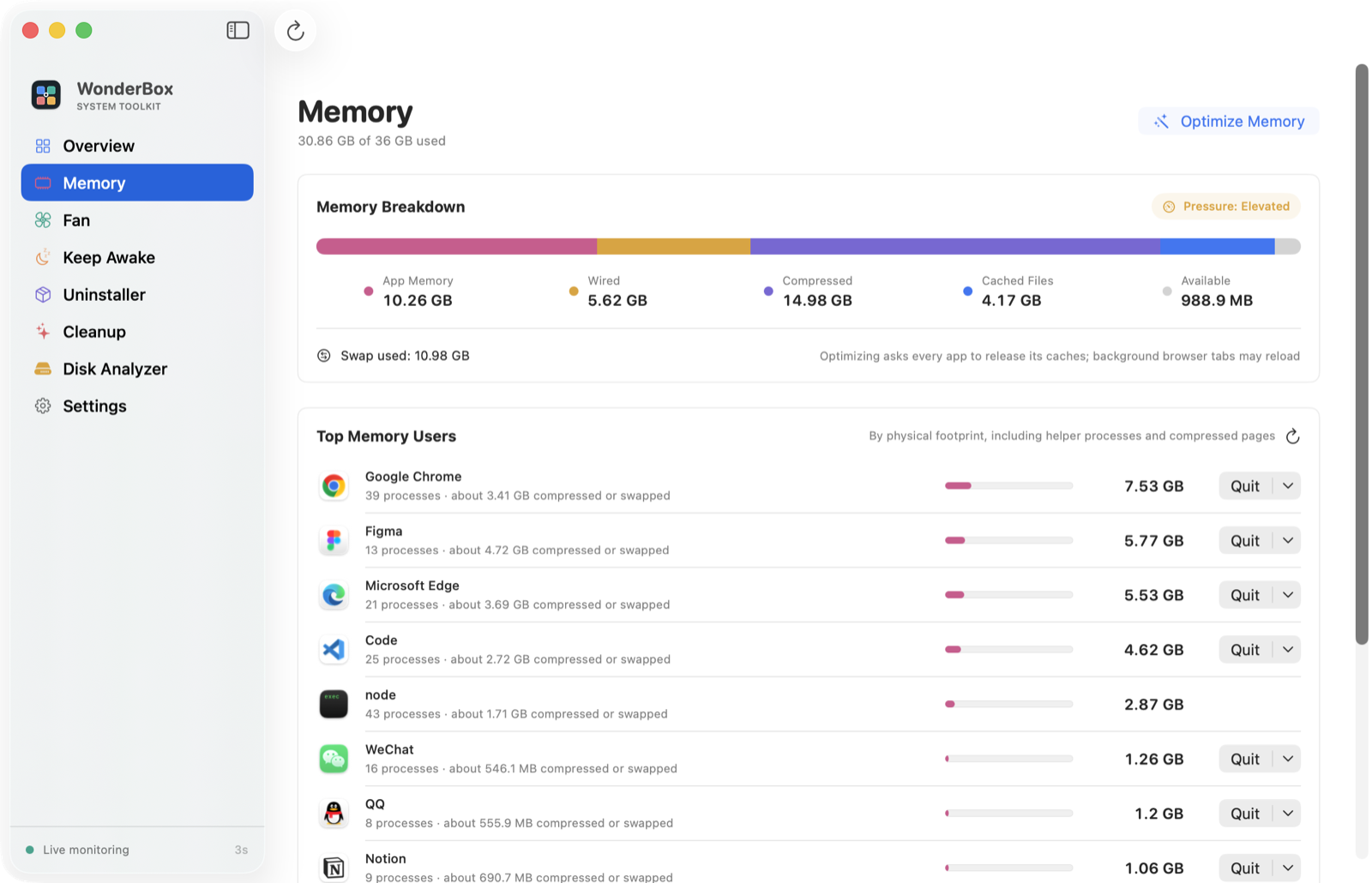This screenshot has height=883, width=1372.
Task: Quit Notion
Action: (x=1245, y=868)
